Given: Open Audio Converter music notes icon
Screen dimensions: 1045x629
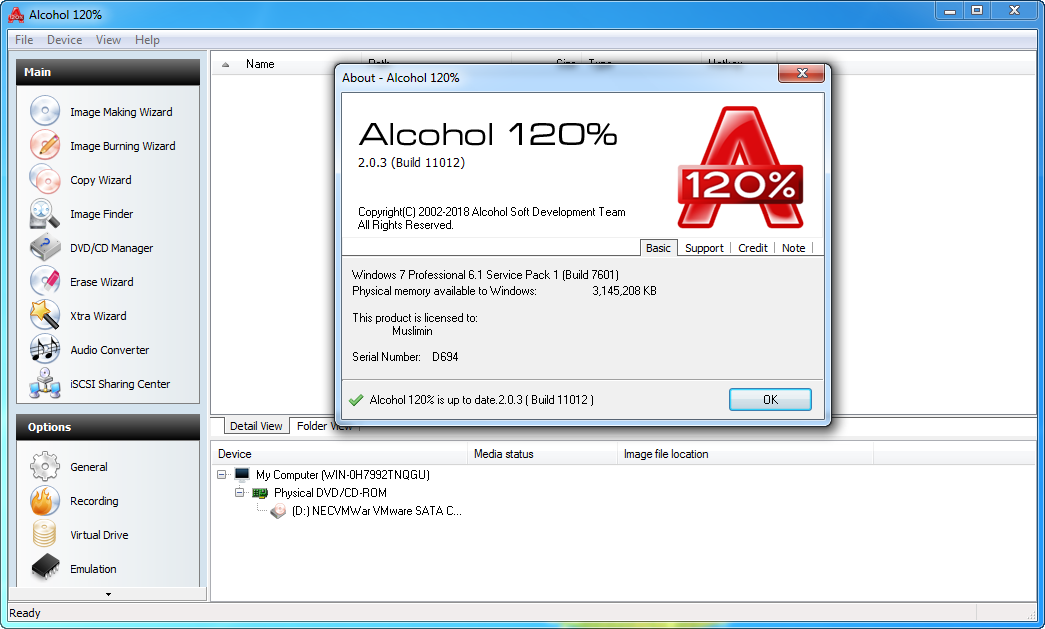Looking at the screenshot, I should pos(45,349).
